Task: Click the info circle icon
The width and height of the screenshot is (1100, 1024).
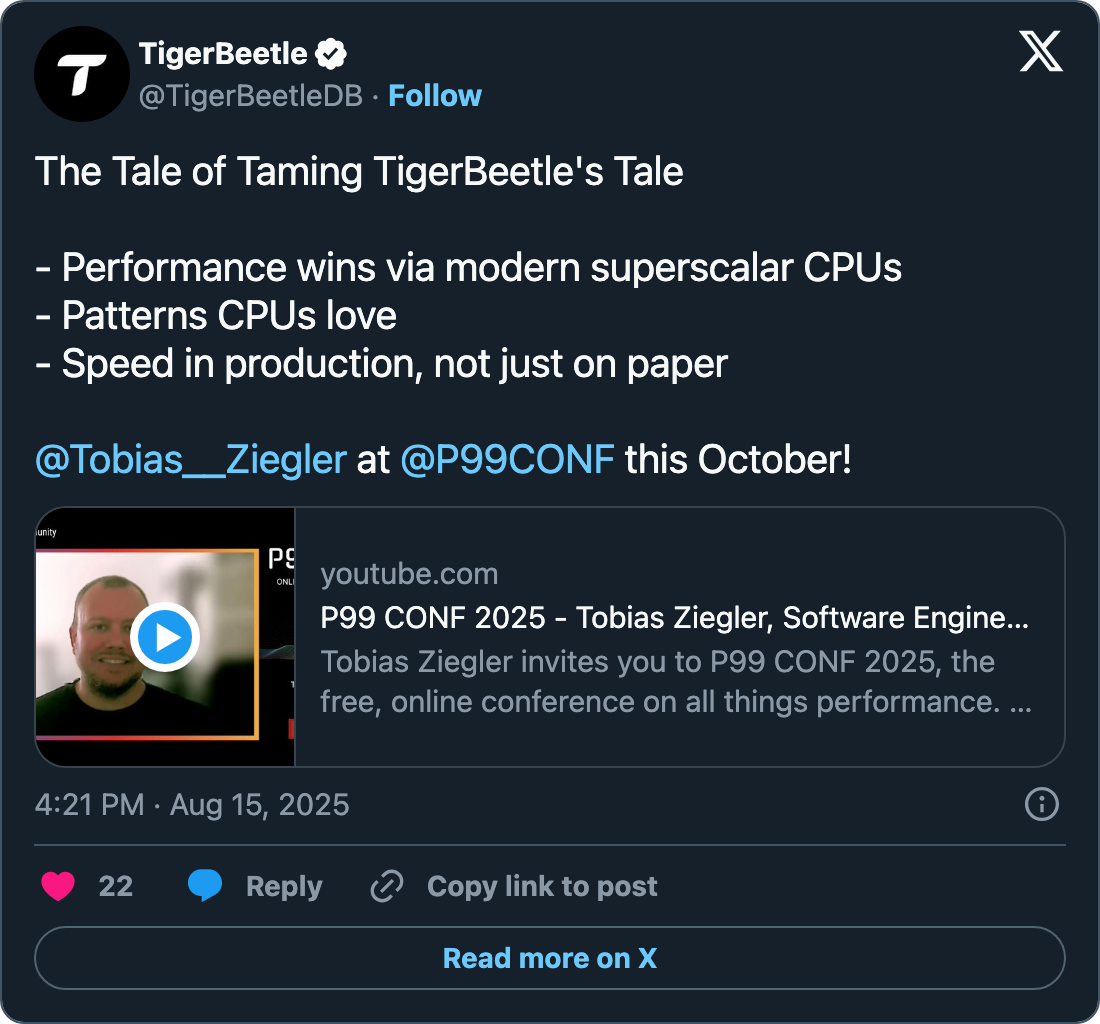Action: point(1042,804)
